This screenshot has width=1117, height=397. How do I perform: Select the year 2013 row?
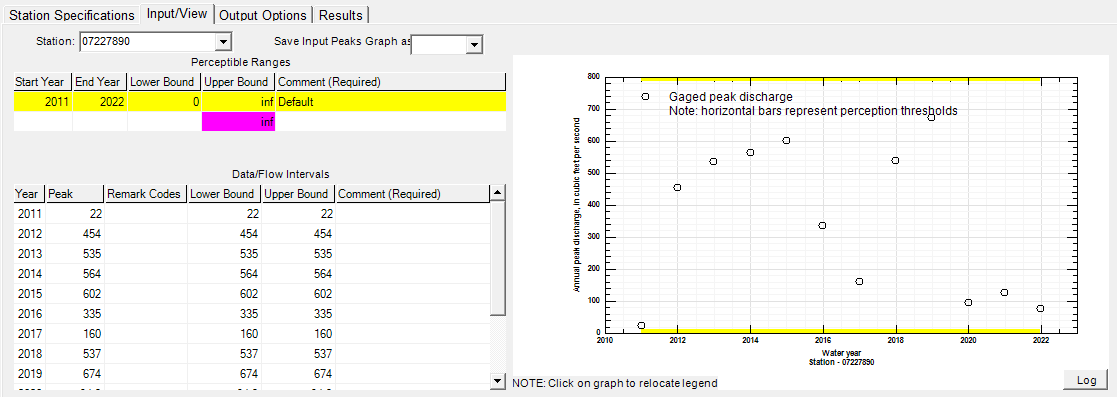tap(252, 253)
